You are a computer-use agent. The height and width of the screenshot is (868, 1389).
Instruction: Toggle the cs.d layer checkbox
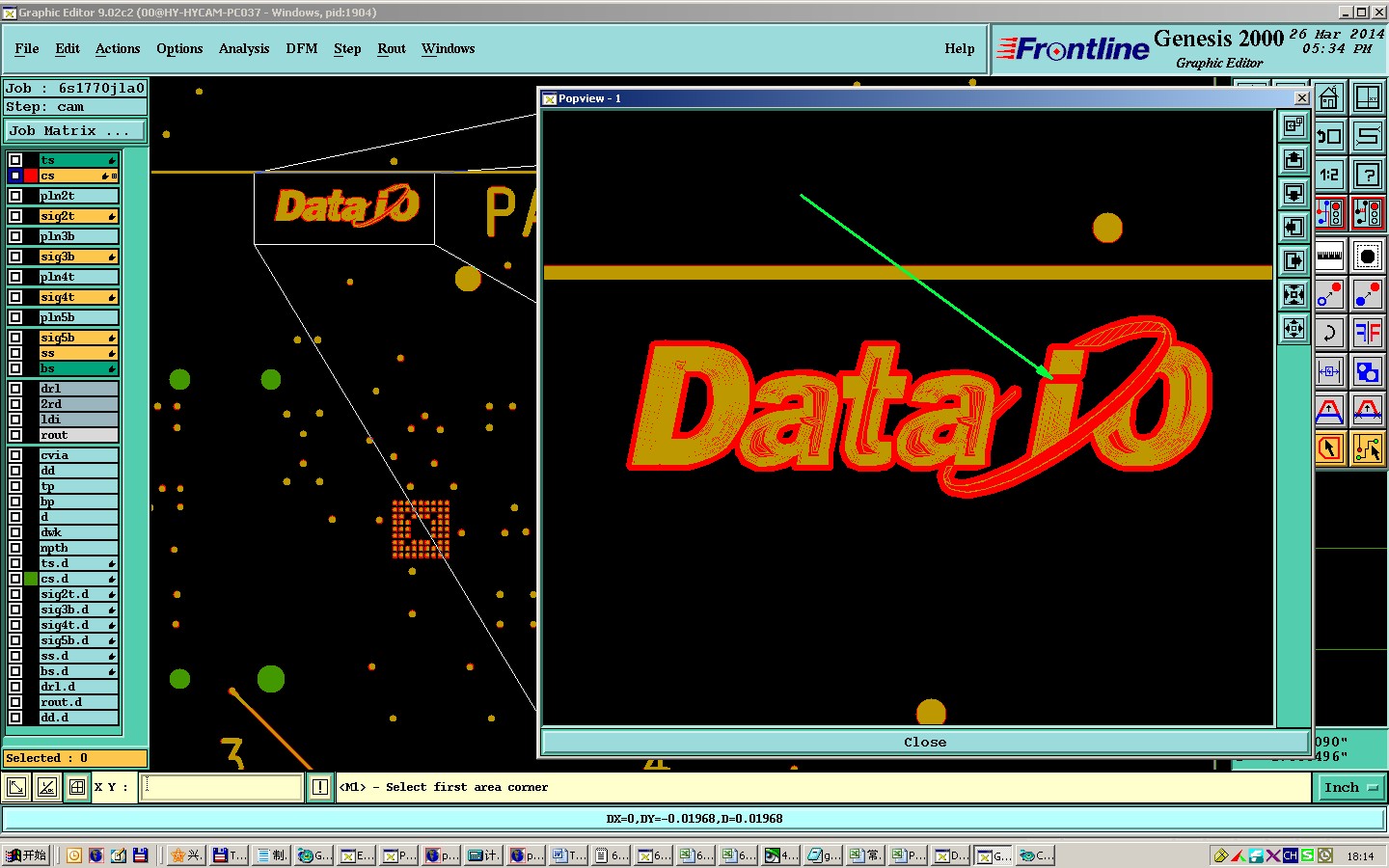coord(15,579)
